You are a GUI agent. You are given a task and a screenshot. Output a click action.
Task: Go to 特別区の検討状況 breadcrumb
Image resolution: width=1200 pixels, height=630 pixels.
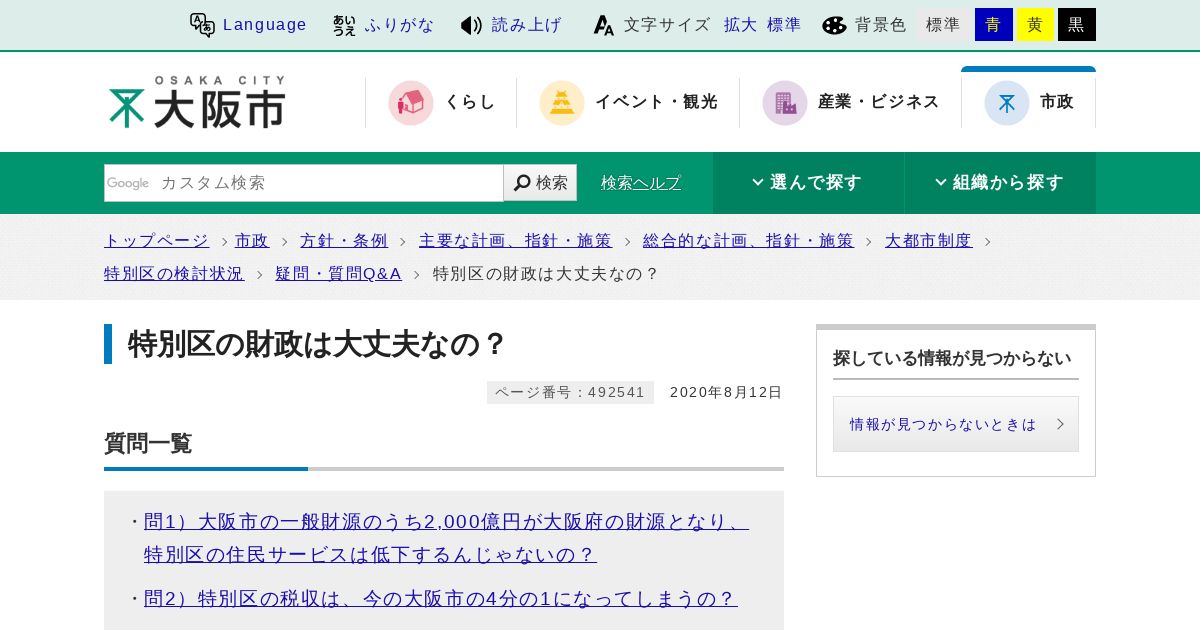pyautogui.click(x=174, y=274)
